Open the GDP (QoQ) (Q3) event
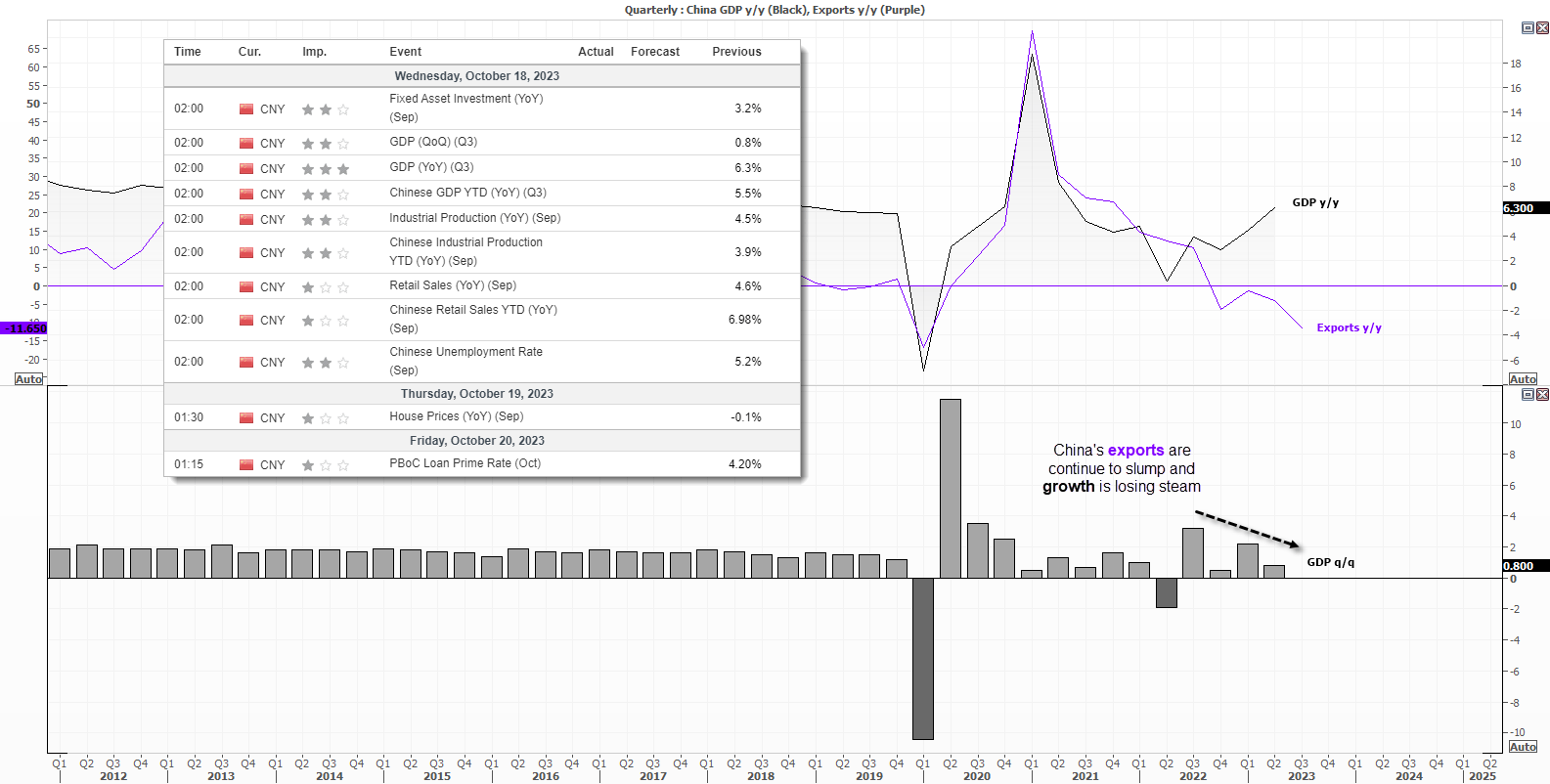This screenshot has height=784, width=1550. pyautogui.click(x=433, y=142)
